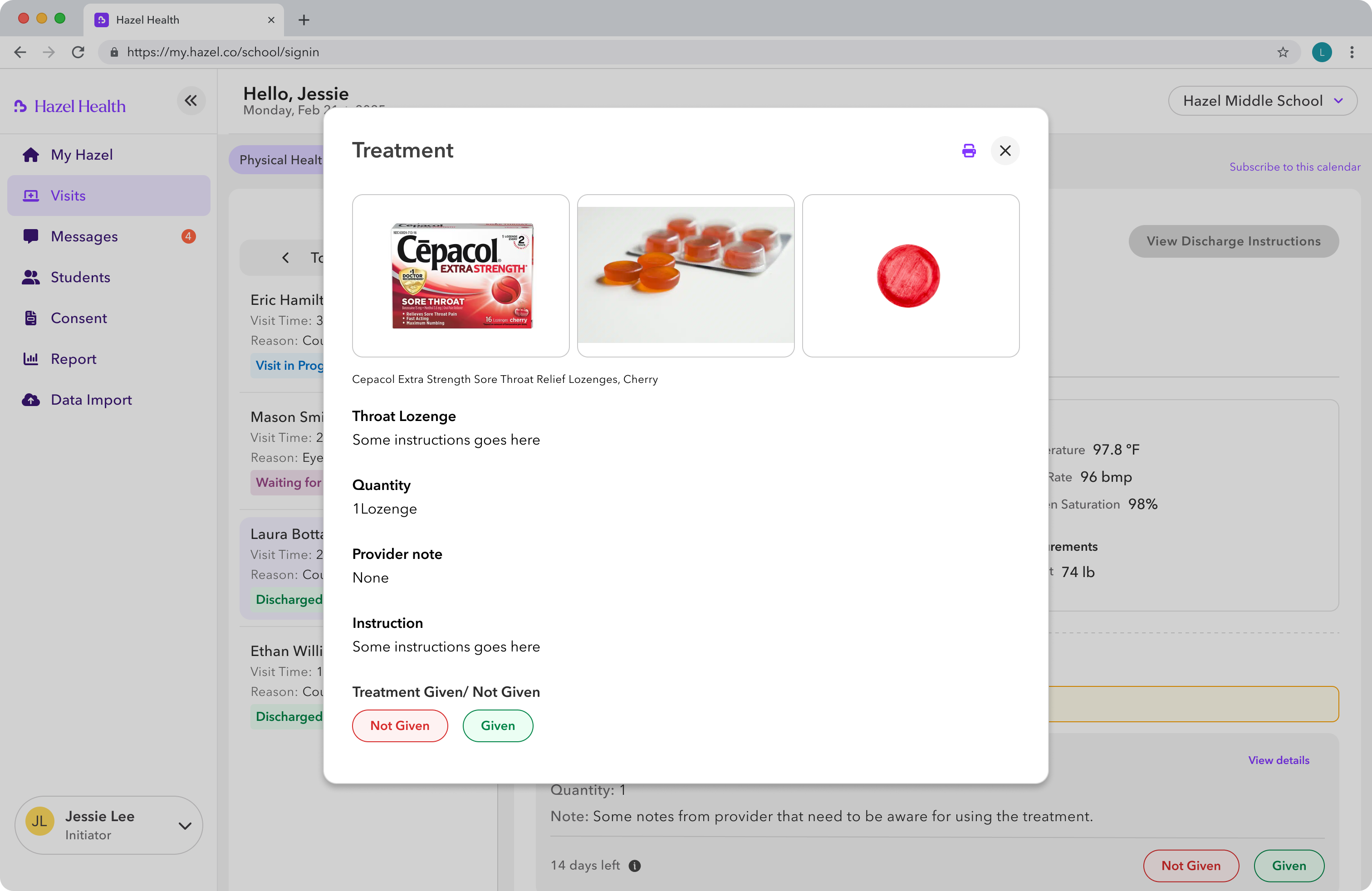View the lozenges blister pack image
1372x891 pixels.
[686, 275]
